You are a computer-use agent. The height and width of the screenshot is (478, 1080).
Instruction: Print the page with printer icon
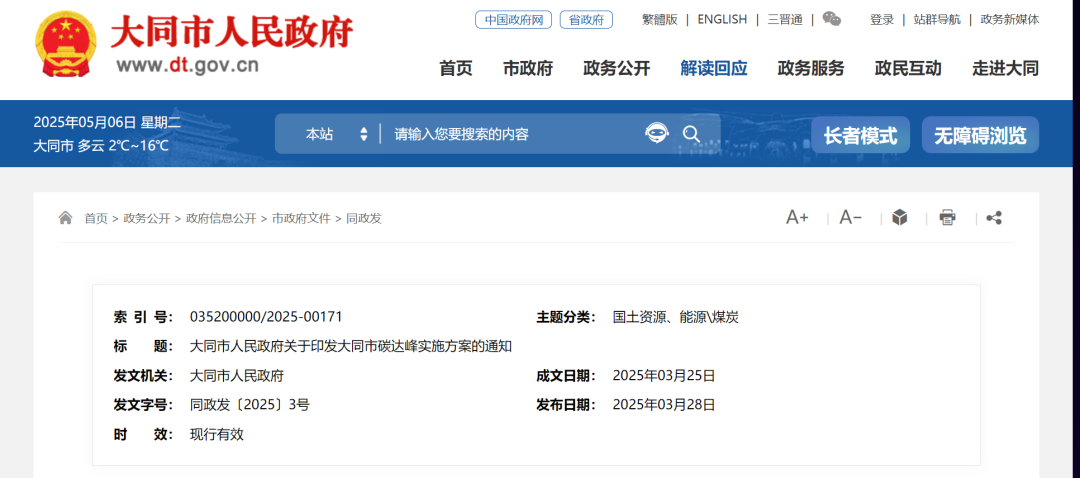click(x=948, y=218)
